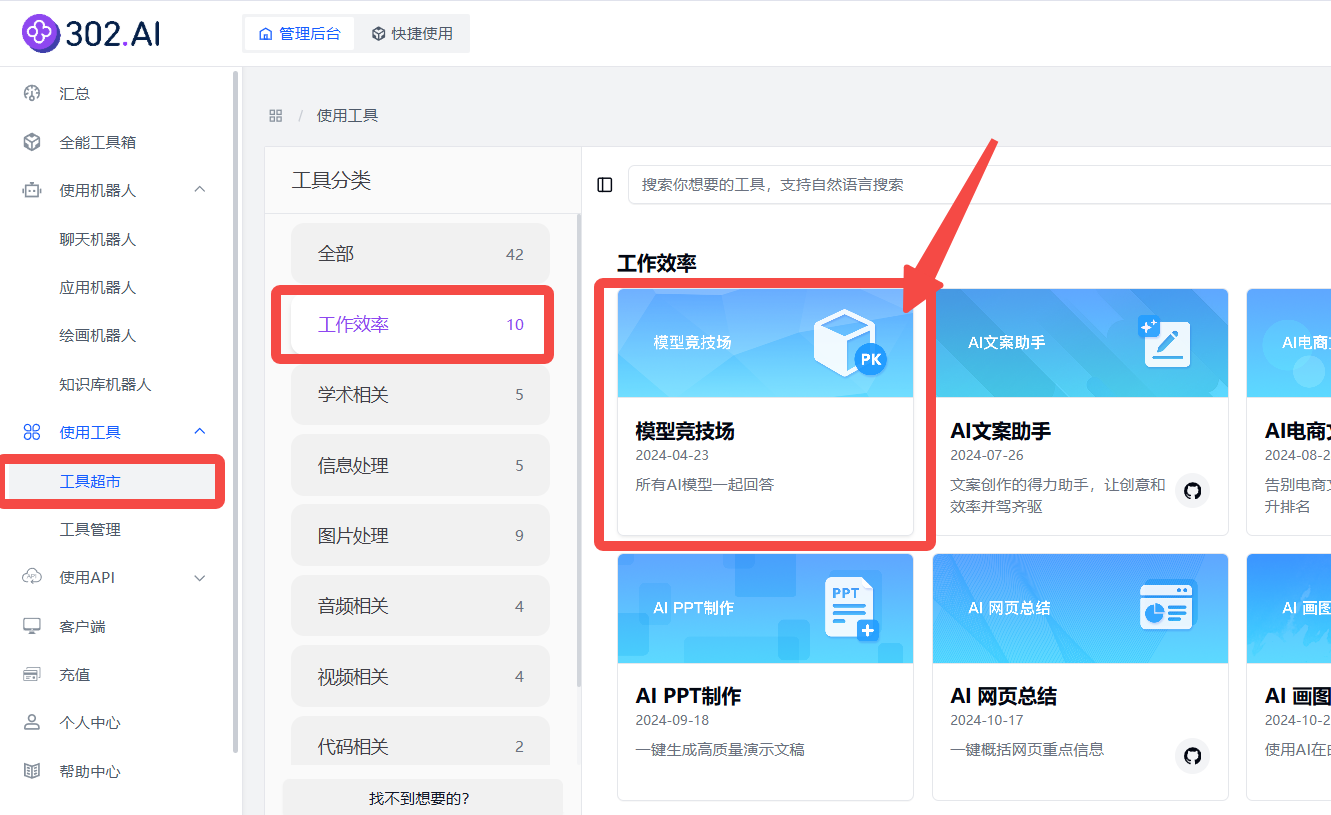Click the main sidebar vertical scrollbar
Screen dimensions: 1331x815
235,410
